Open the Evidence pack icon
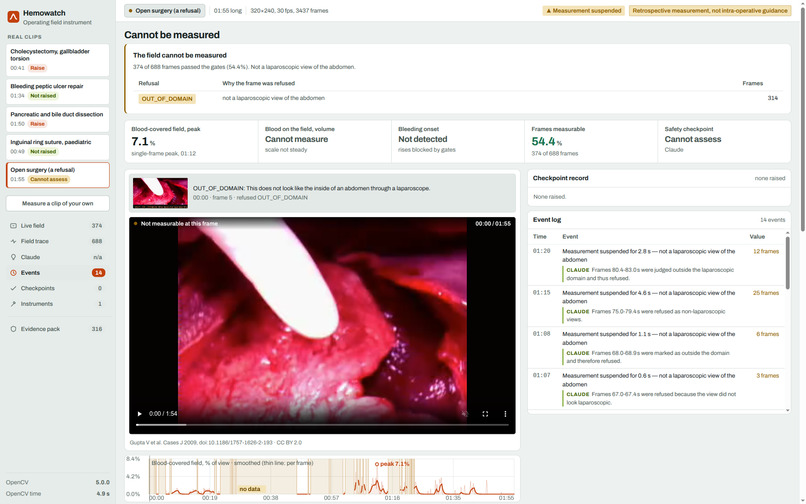This screenshot has width=806, height=504. click(x=13, y=329)
